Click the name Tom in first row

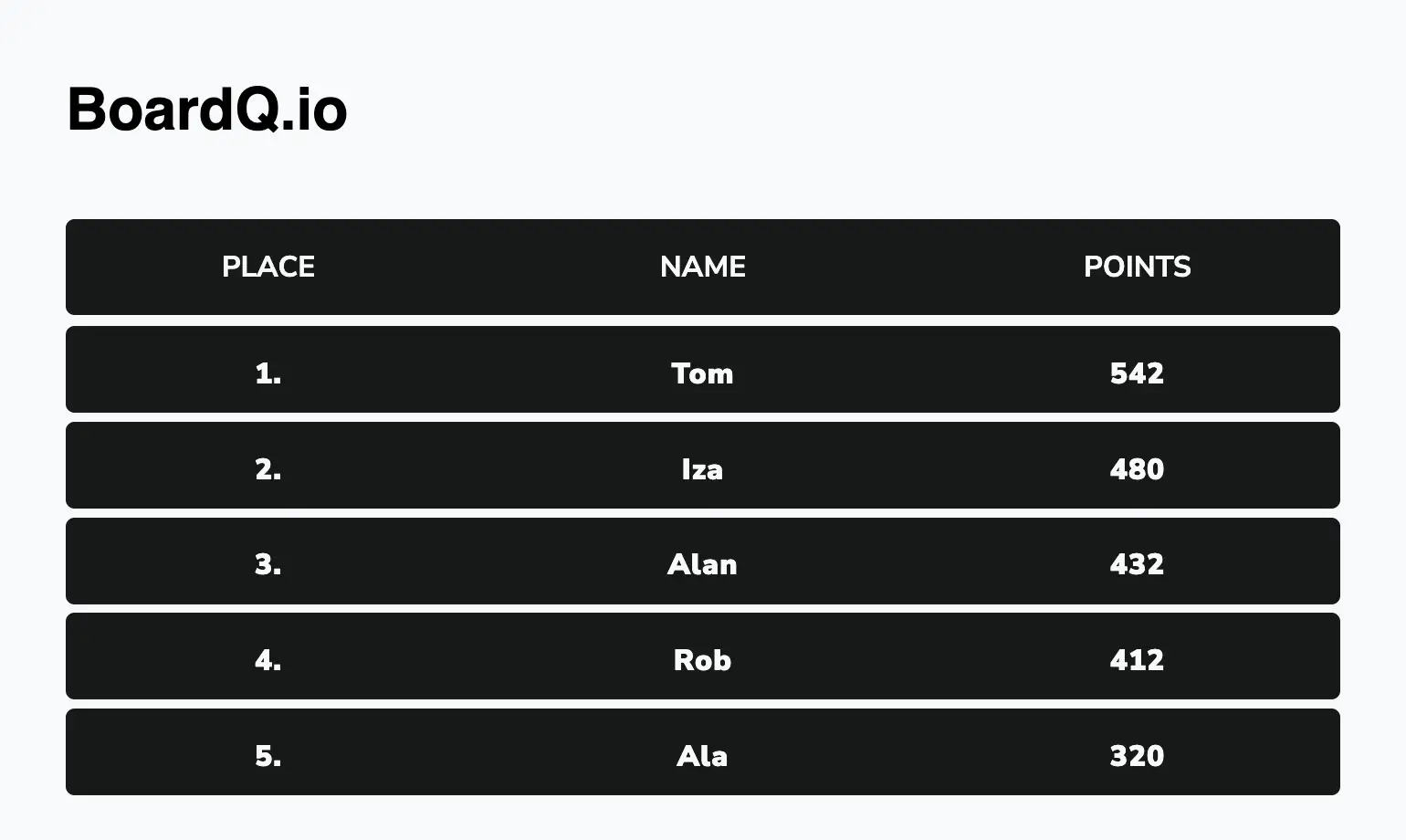(702, 373)
